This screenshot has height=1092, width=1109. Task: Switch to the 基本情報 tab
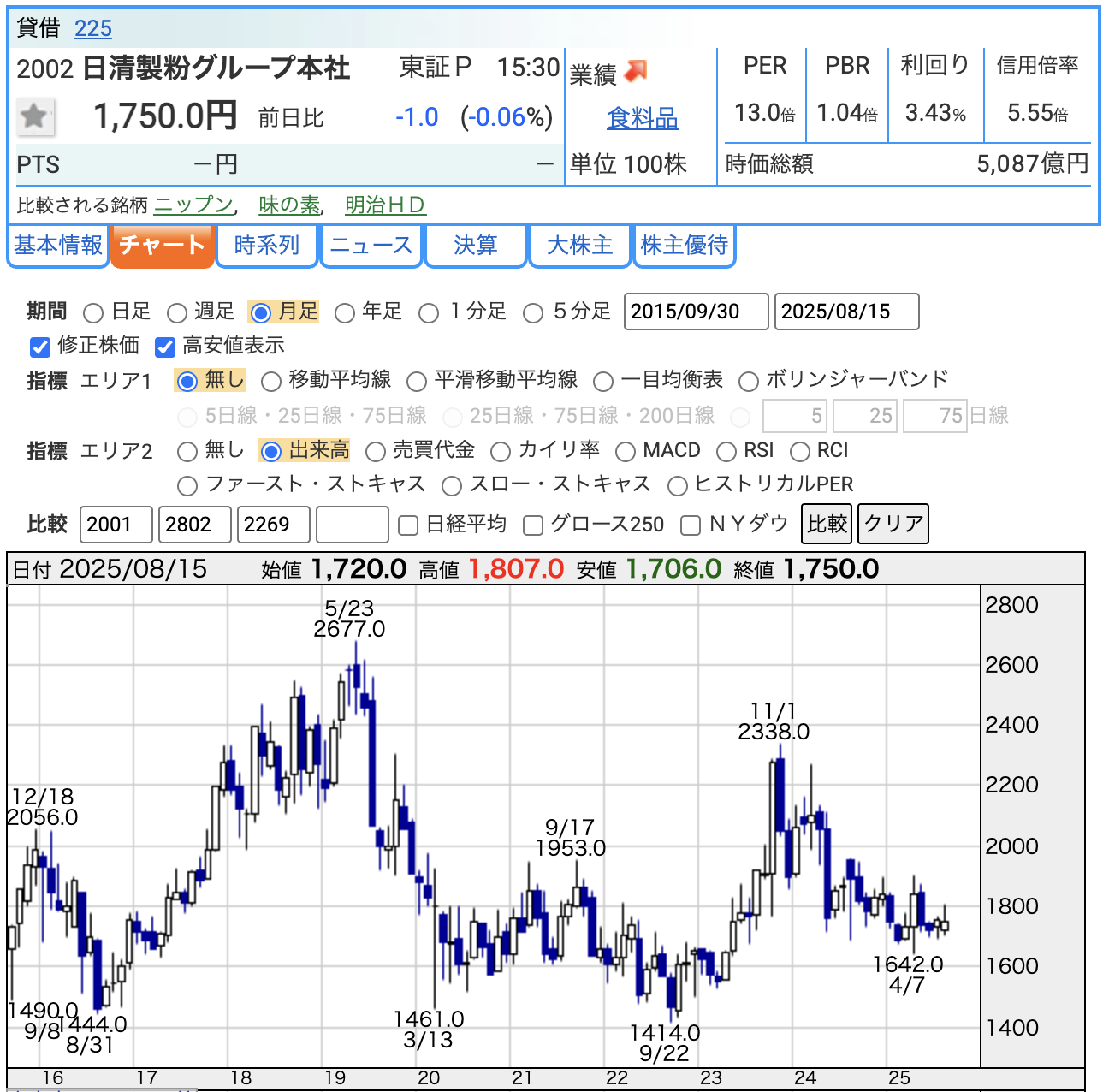click(x=58, y=246)
